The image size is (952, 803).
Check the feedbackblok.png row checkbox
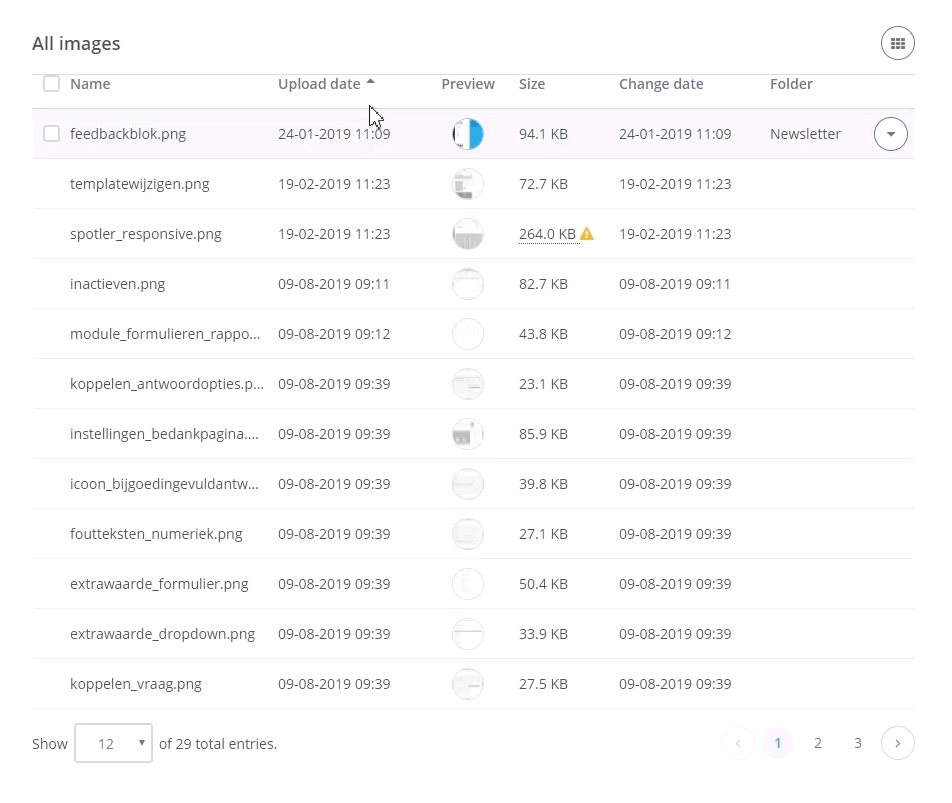point(51,133)
